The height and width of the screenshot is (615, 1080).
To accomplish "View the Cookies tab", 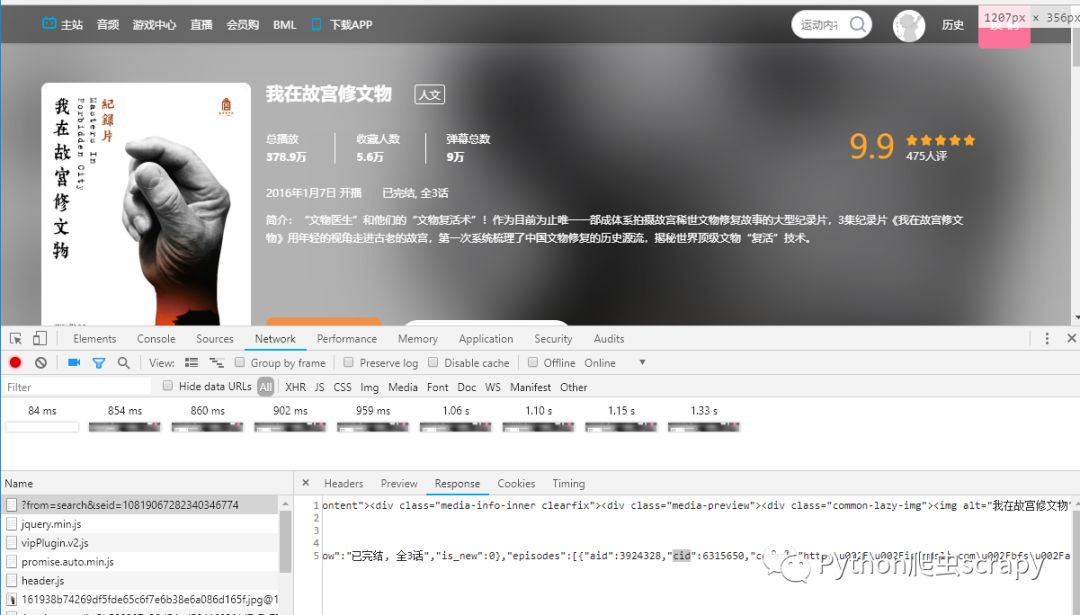I will point(516,483).
